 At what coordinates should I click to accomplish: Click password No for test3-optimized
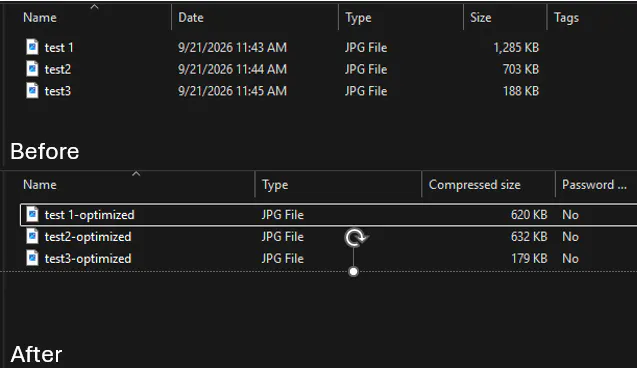click(x=570, y=258)
